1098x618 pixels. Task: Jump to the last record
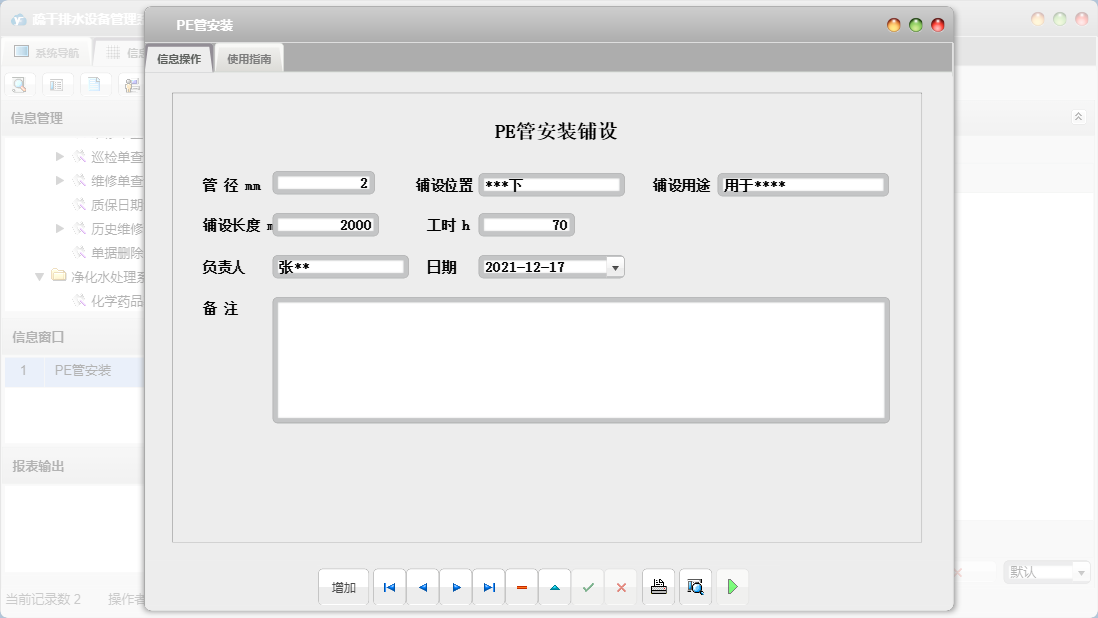(x=488, y=587)
